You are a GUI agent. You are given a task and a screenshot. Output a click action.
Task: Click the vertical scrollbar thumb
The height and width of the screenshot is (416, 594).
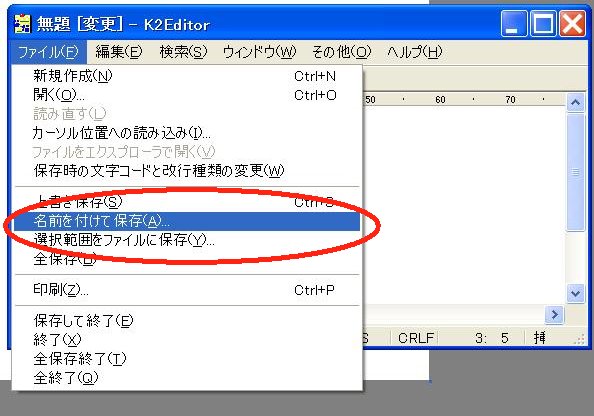tap(575, 172)
